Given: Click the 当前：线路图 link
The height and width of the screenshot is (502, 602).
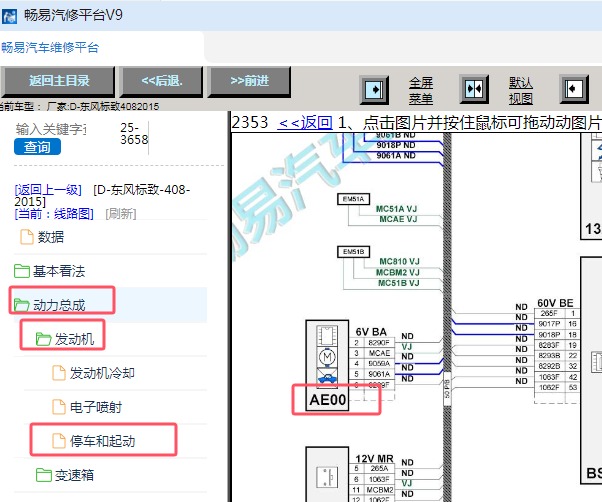Looking at the screenshot, I should point(54,213).
